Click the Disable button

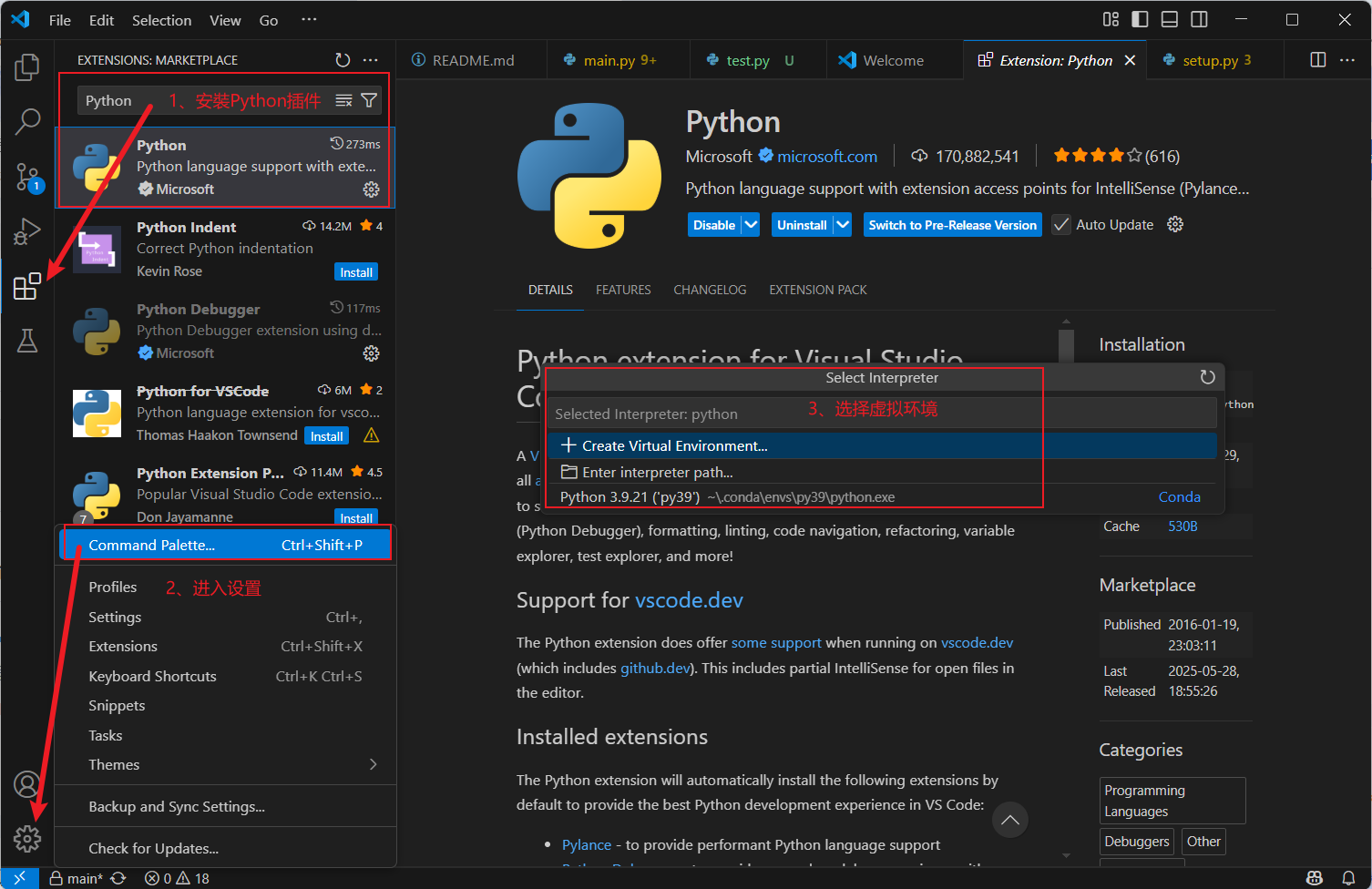[x=714, y=225]
